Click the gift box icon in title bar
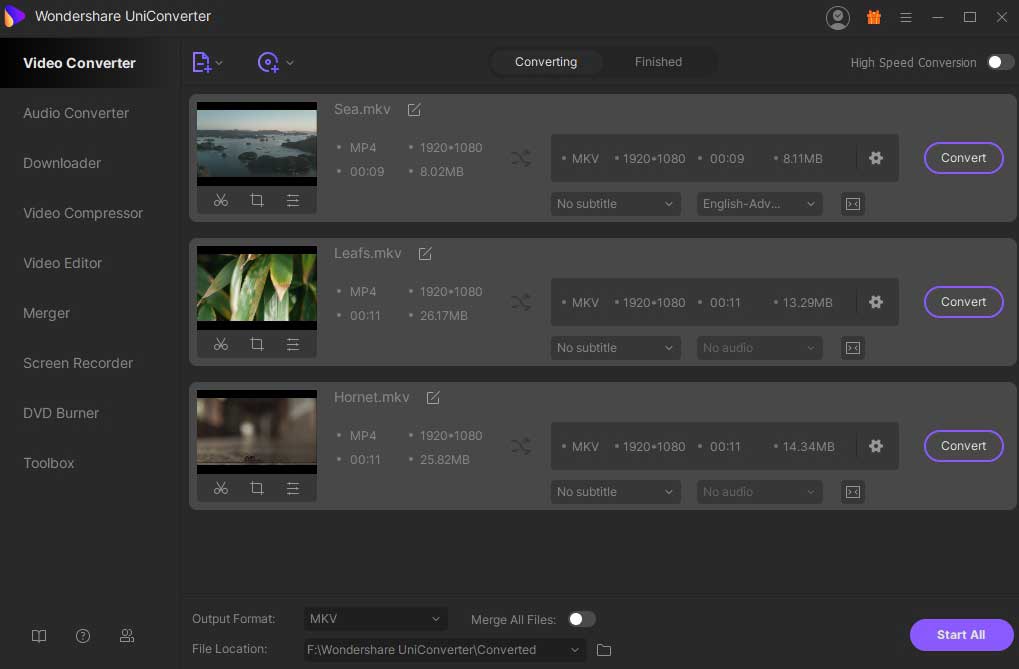Screen dimensions: 1019x669 click(873, 17)
